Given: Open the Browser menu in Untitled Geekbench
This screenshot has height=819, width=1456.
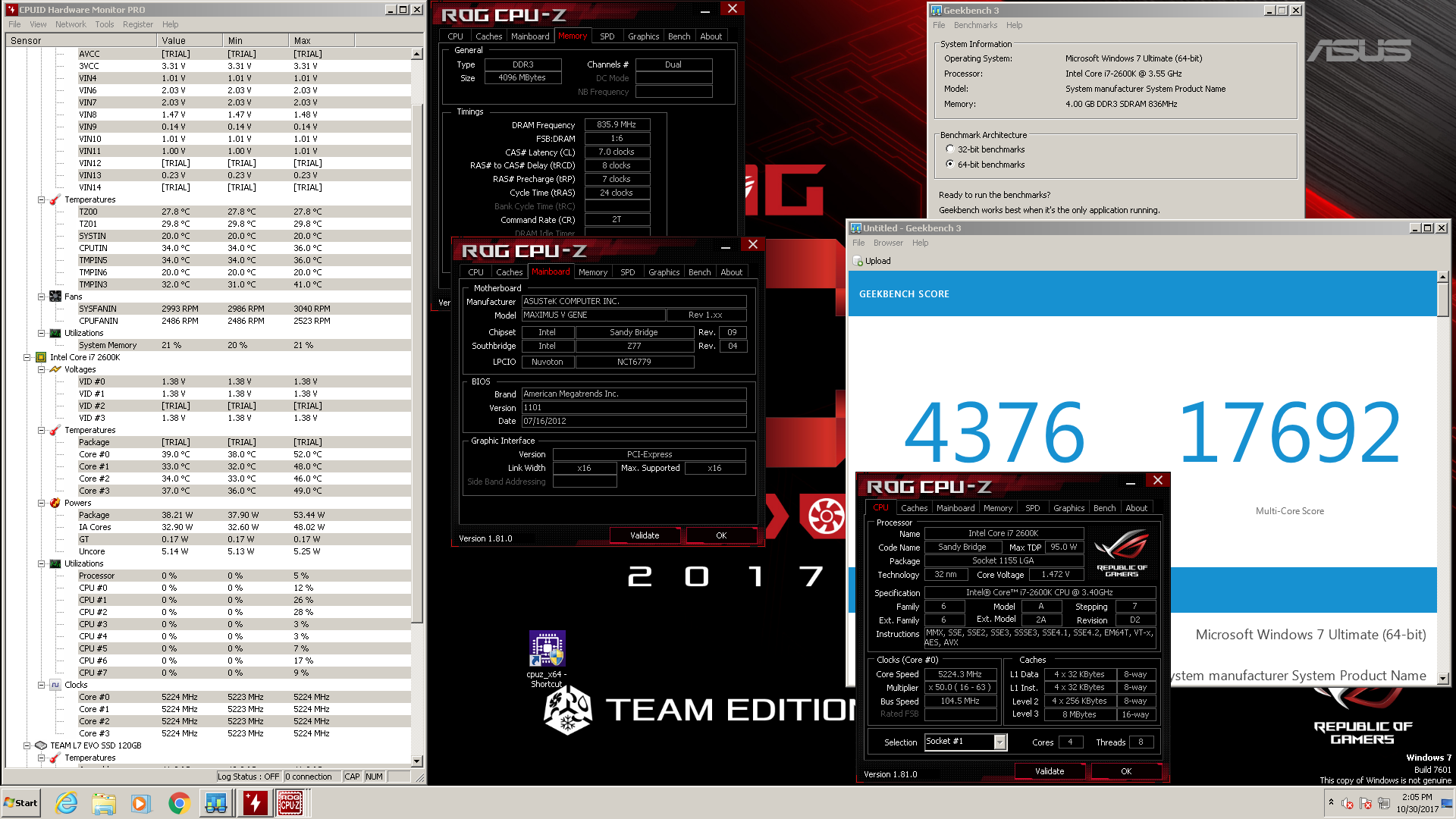Looking at the screenshot, I should click(888, 243).
